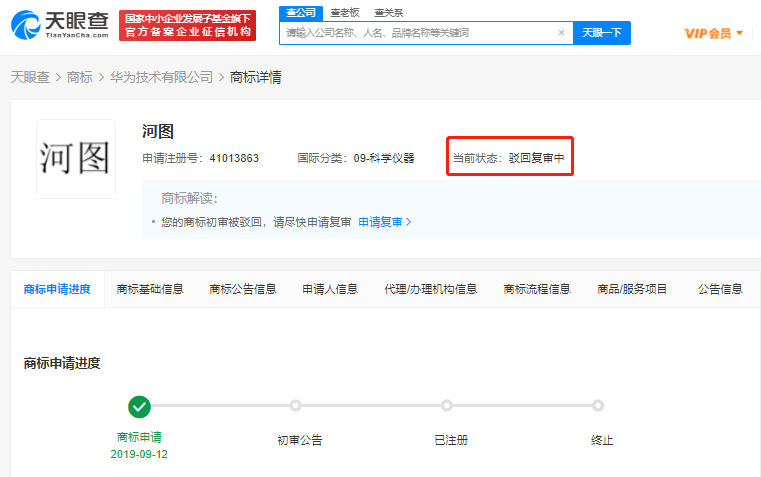
Task: Click the 初审公告 progress step circle
Action: pos(295,406)
